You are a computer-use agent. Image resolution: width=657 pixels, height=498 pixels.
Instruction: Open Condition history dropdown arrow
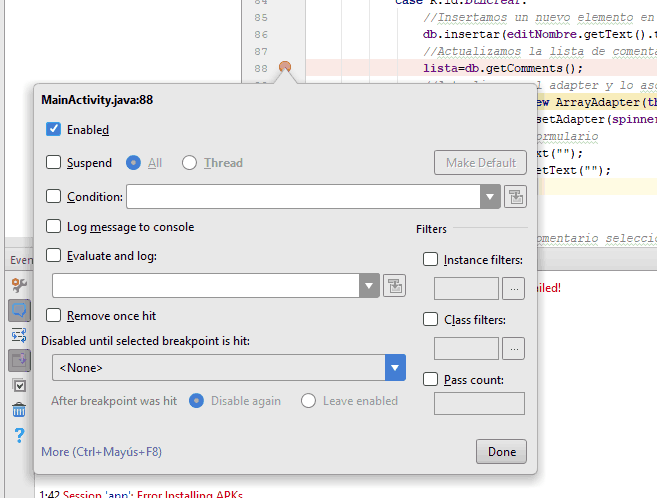coord(490,196)
